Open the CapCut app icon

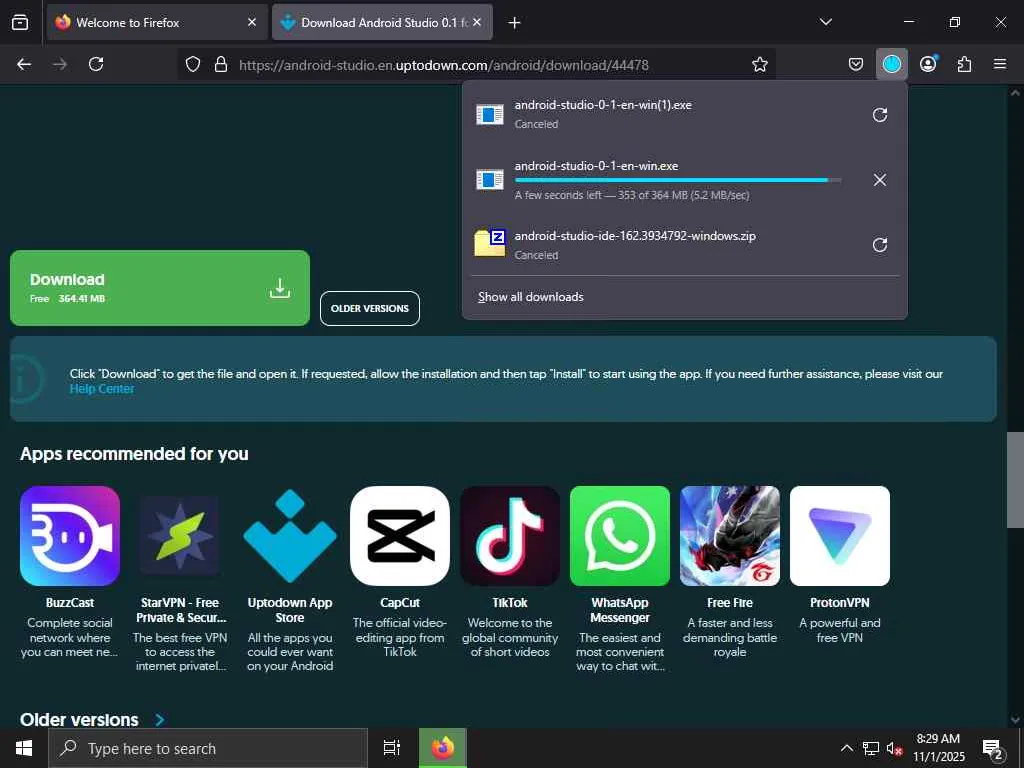(400, 536)
